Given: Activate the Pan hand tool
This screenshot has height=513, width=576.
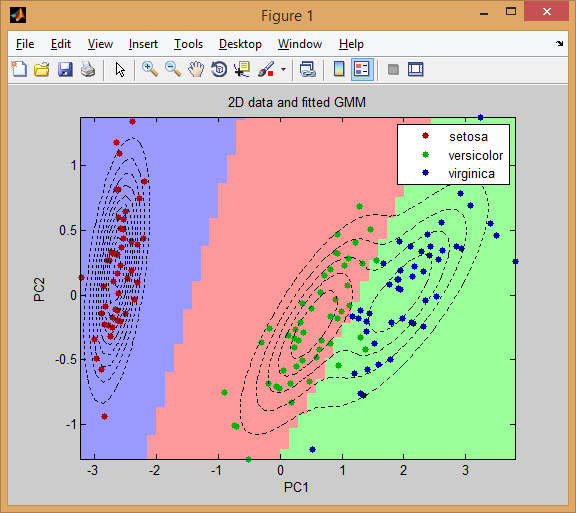Looking at the screenshot, I should [196, 69].
